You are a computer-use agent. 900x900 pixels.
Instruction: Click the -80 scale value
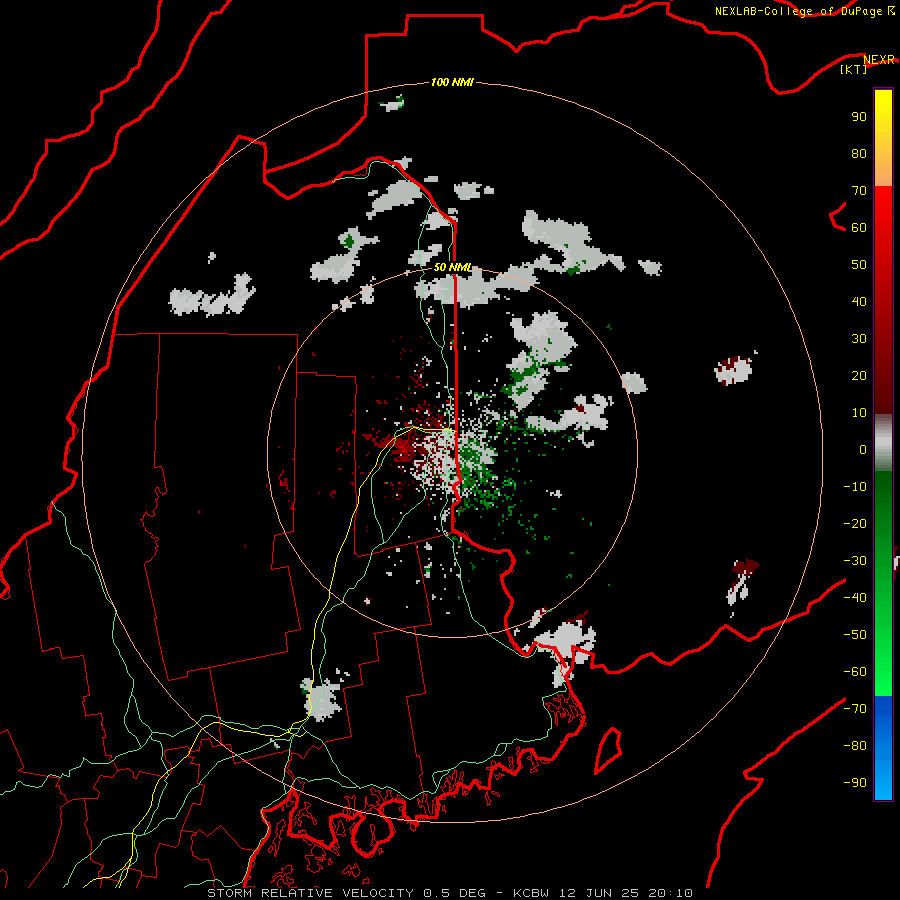coord(855,746)
